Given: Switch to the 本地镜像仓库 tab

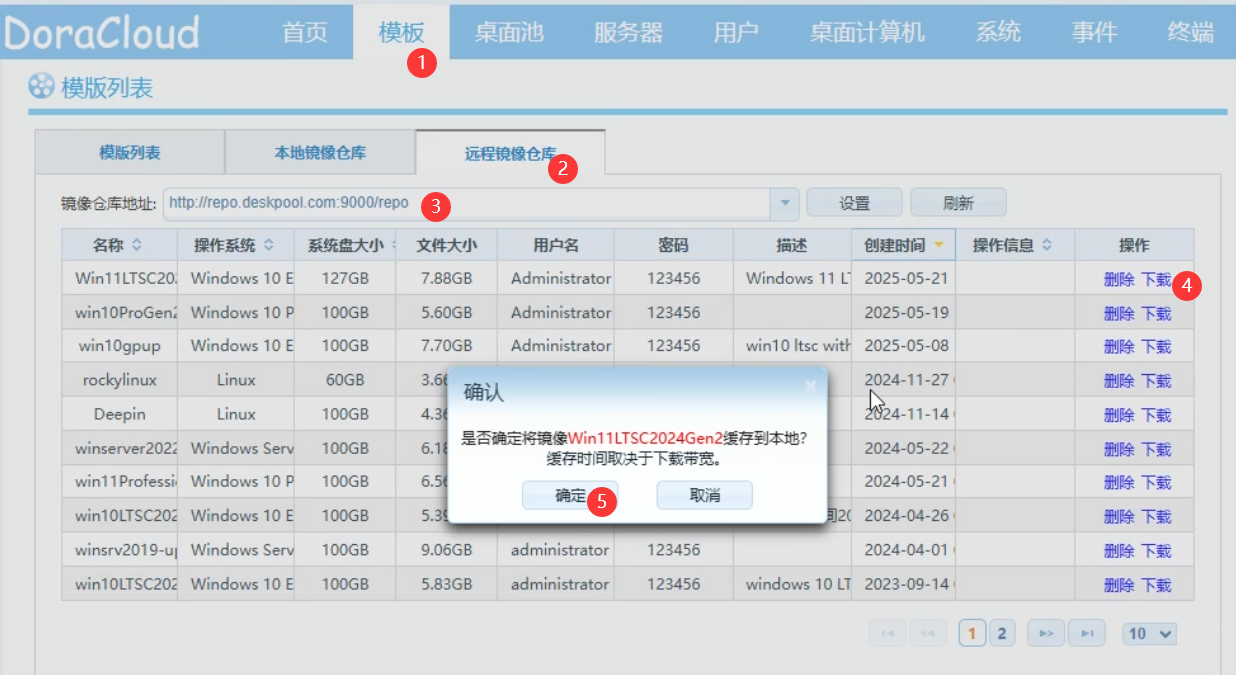Looking at the screenshot, I should click(x=320, y=153).
